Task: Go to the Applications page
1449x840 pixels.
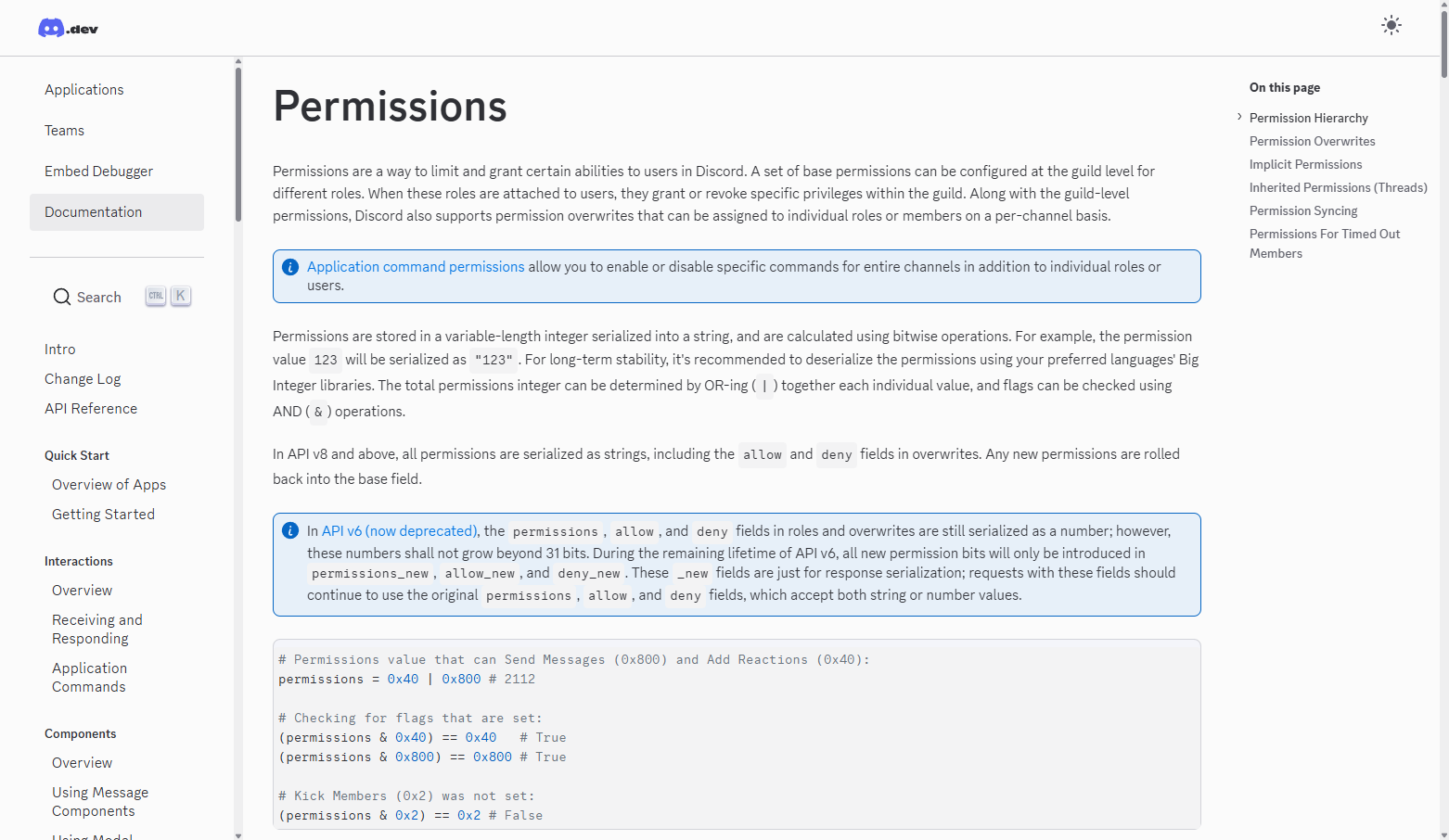Action: click(x=83, y=89)
